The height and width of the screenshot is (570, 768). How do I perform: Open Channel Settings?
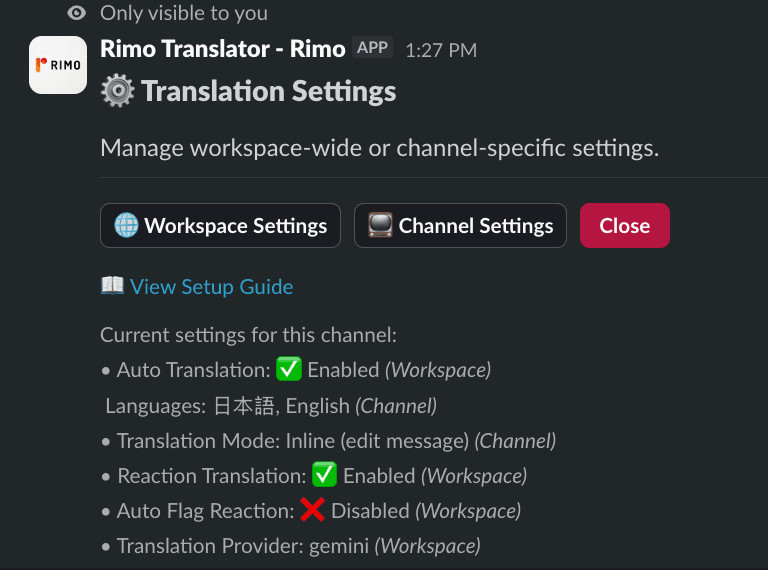(x=460, y=226)
